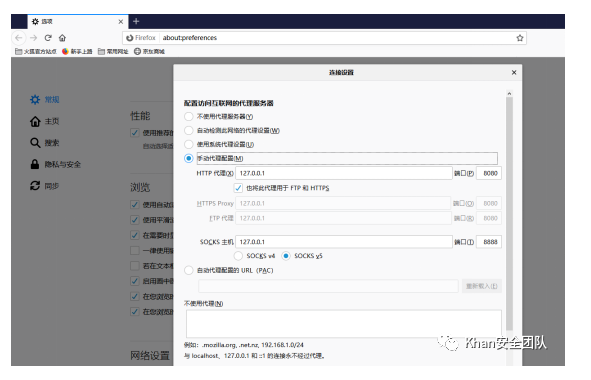Open the 常用网址 bookmark folder
The image size is (591, 380).
pyautogui.click(x=113, y=51)
